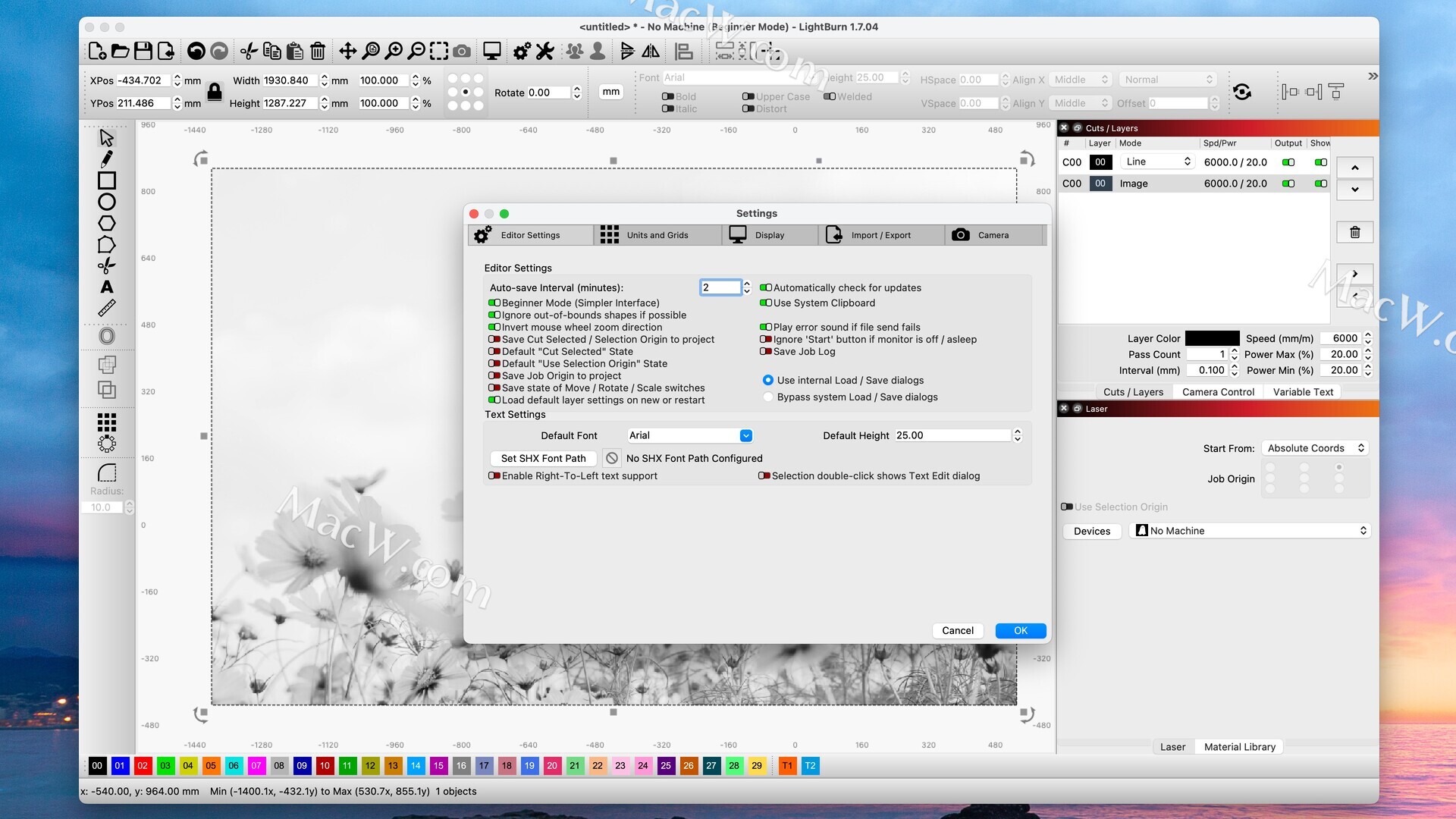The image size is (1456, 819).
Task: Enable Save Job Log option
Action: [766, 352]
